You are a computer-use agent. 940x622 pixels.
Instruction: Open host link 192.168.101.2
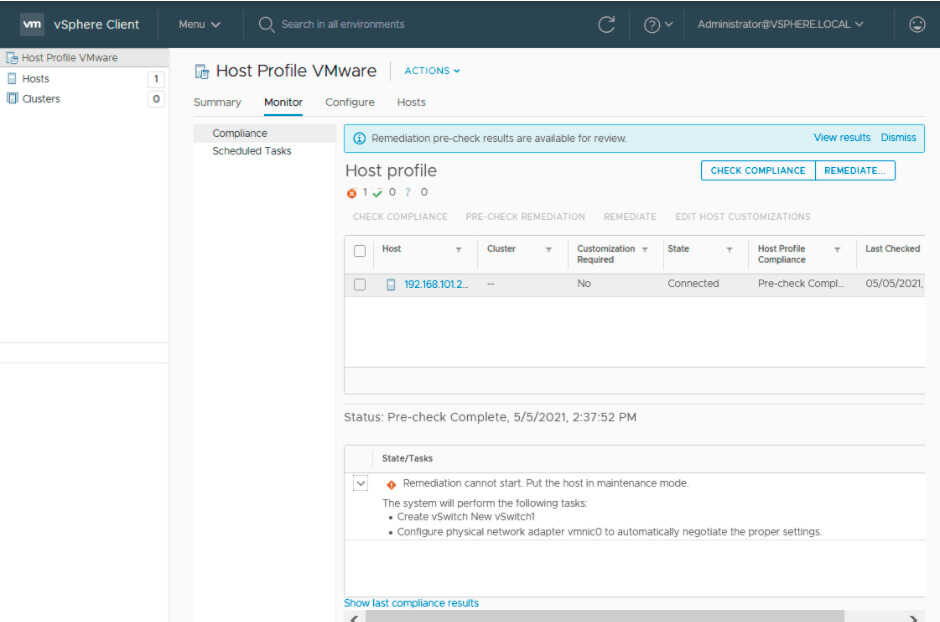point(436,285)
